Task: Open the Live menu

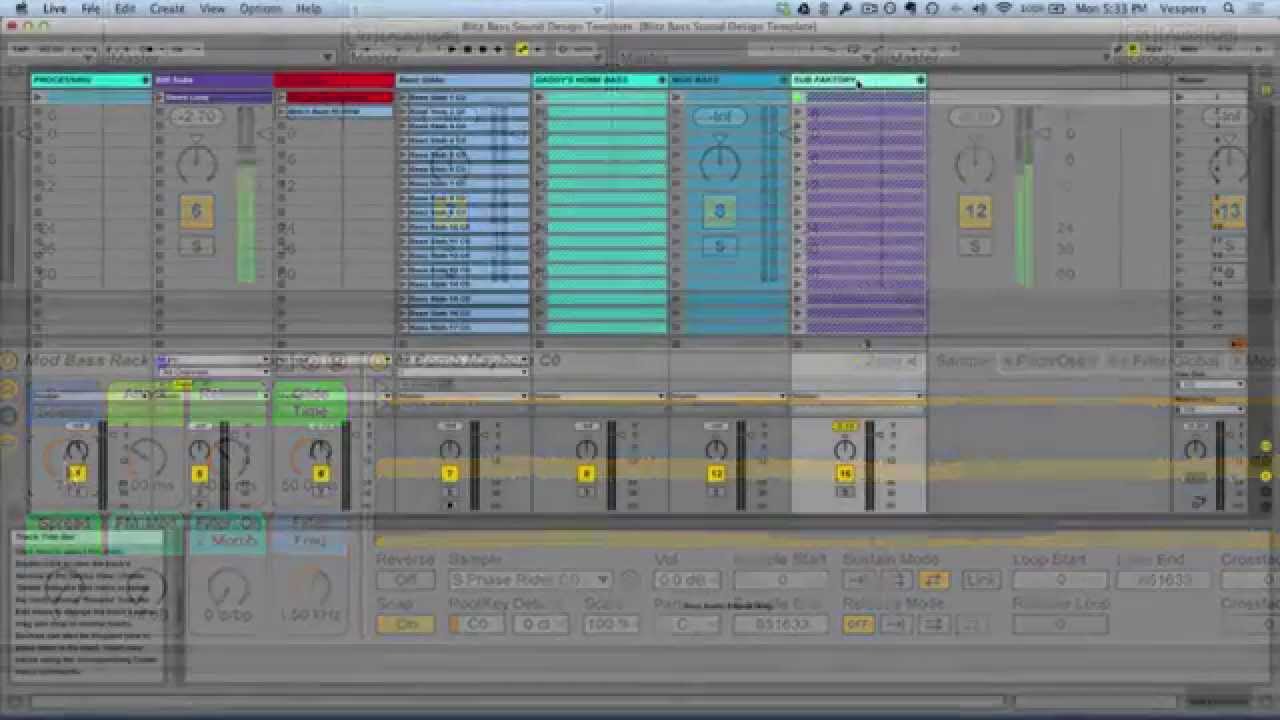Action: 54,8
